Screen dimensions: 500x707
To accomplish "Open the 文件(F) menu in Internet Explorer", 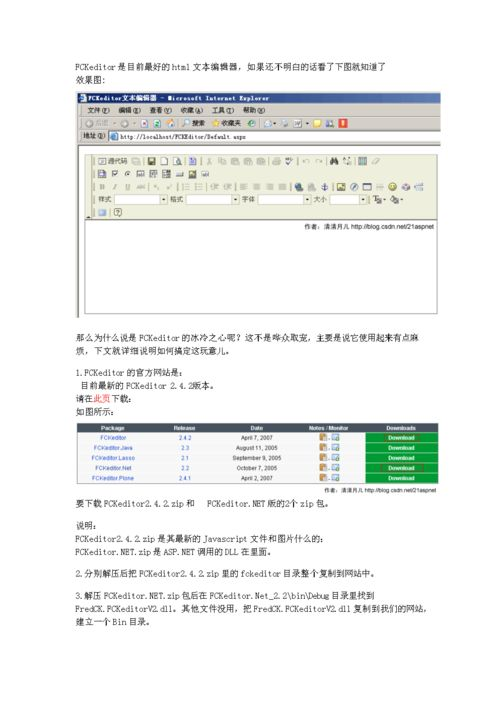I will [x=98, y=110].
